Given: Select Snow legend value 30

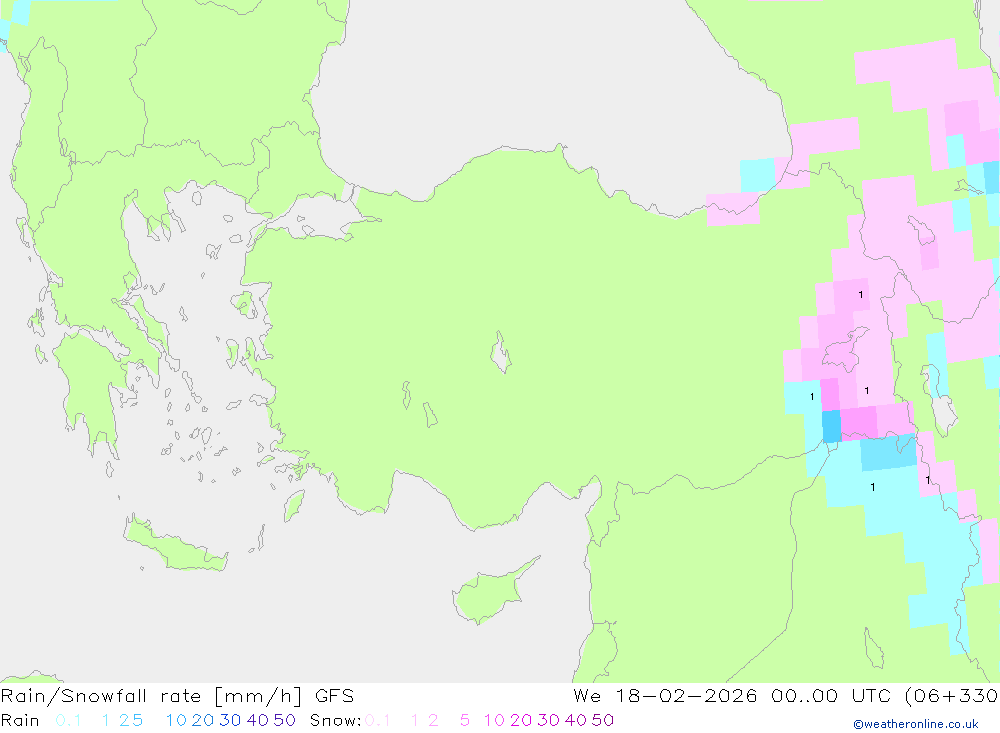Looking at the screenshot, I should coord(548,720).
